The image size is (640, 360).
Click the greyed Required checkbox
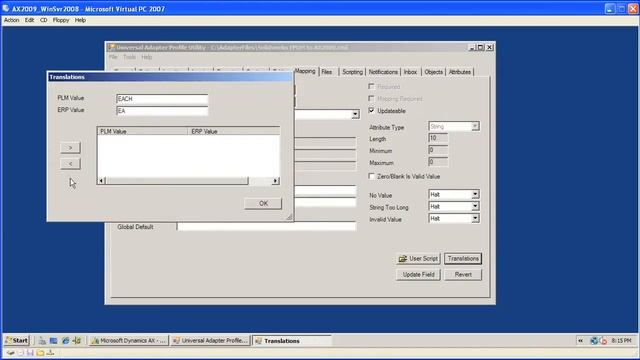371,87
